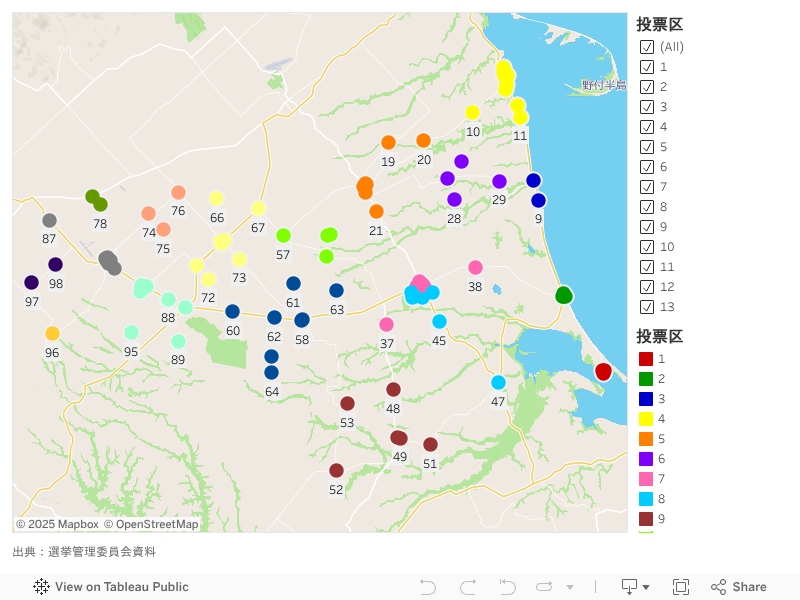Viewport: 800px width, 600px height.
Task: Toggle polling district 11 filter checkbox
Action: pos(647,267)
